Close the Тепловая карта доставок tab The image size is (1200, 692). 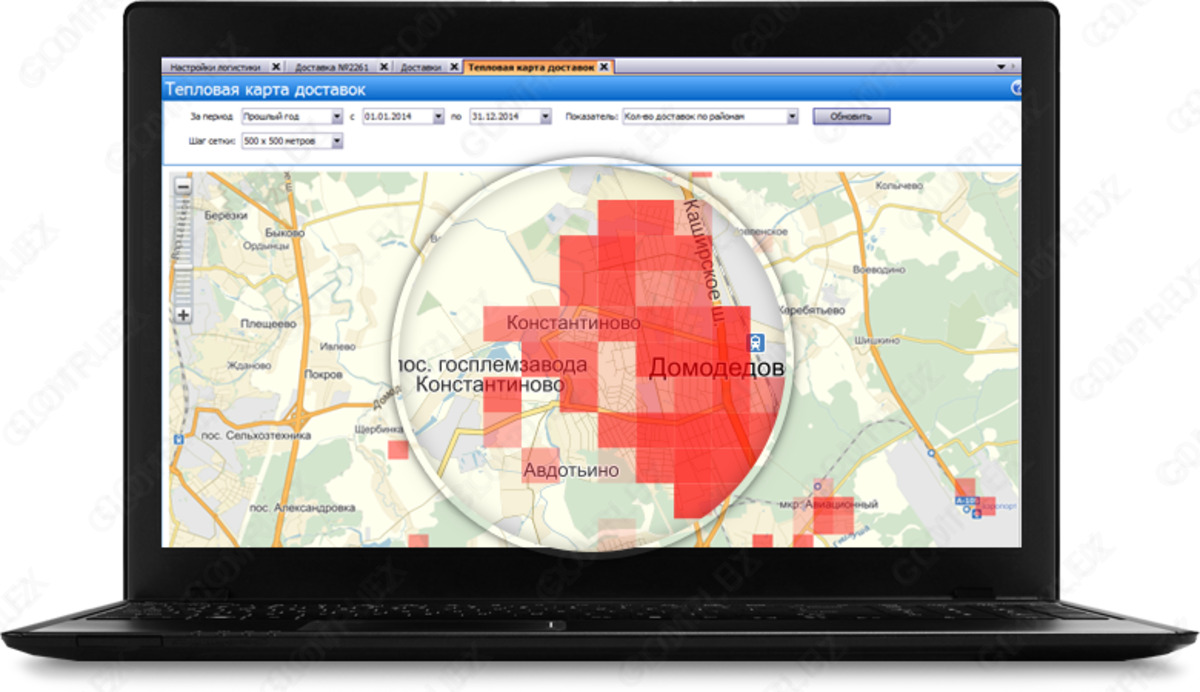click(604, 67)
